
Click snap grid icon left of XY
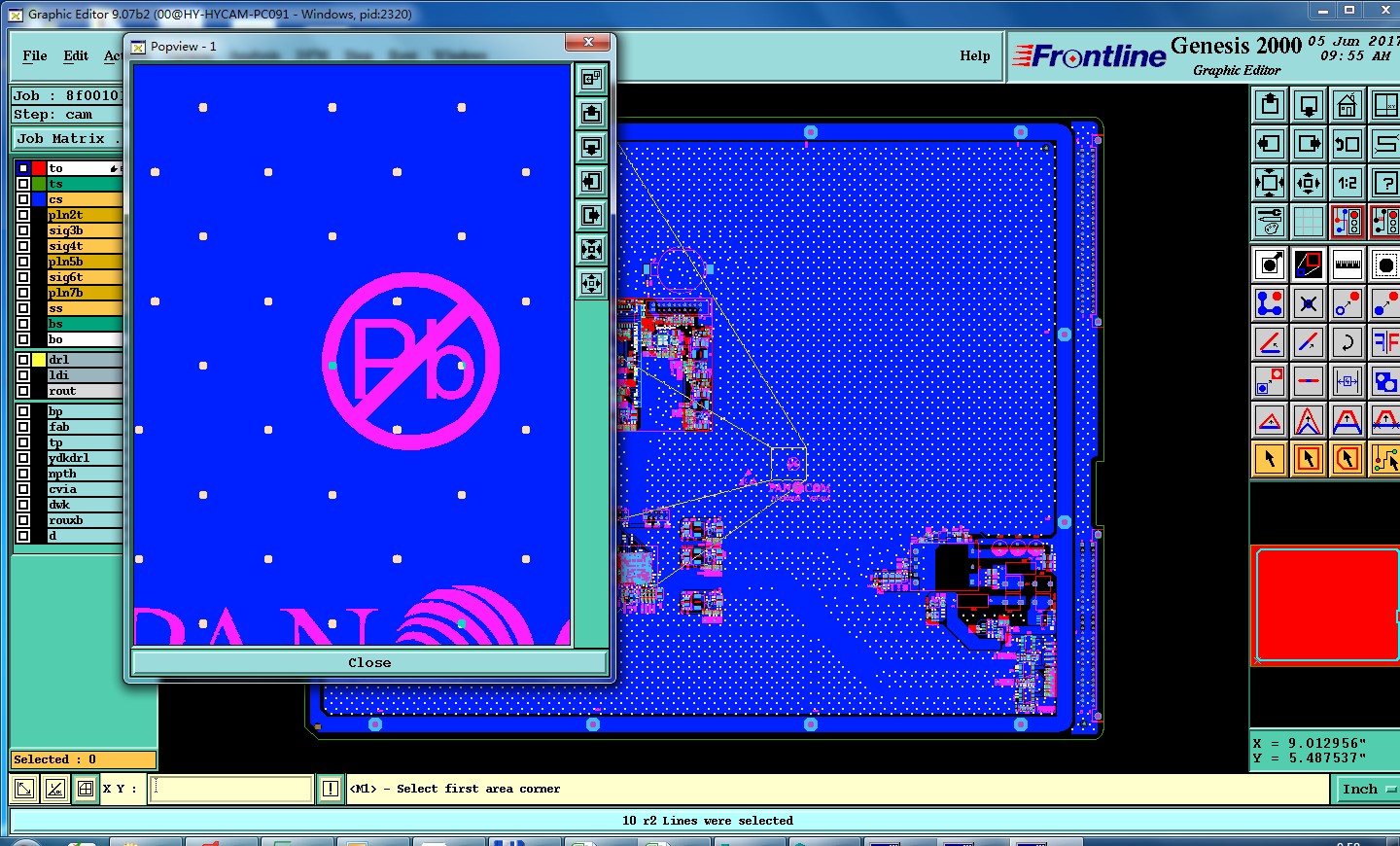point(86,789)
